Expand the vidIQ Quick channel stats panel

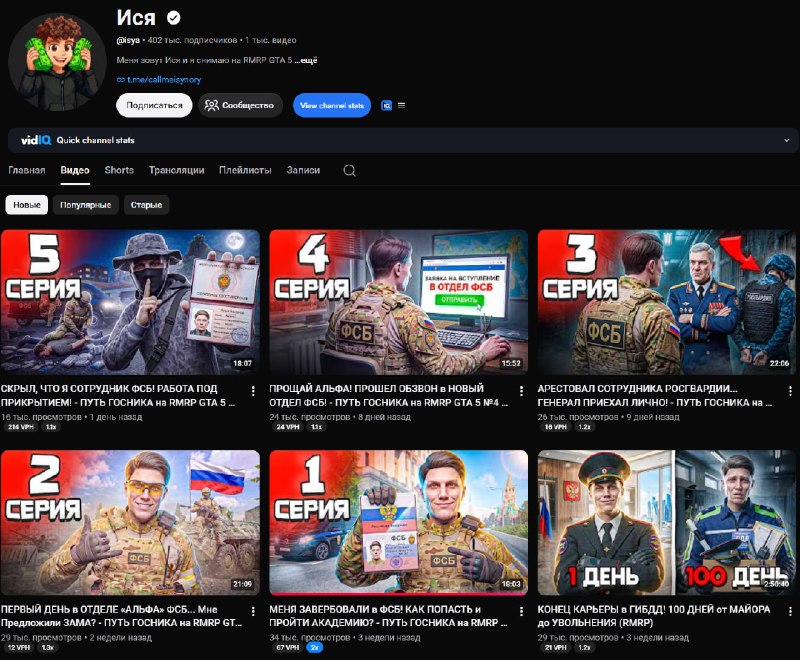pyautogui.click(x=787, y=140)
